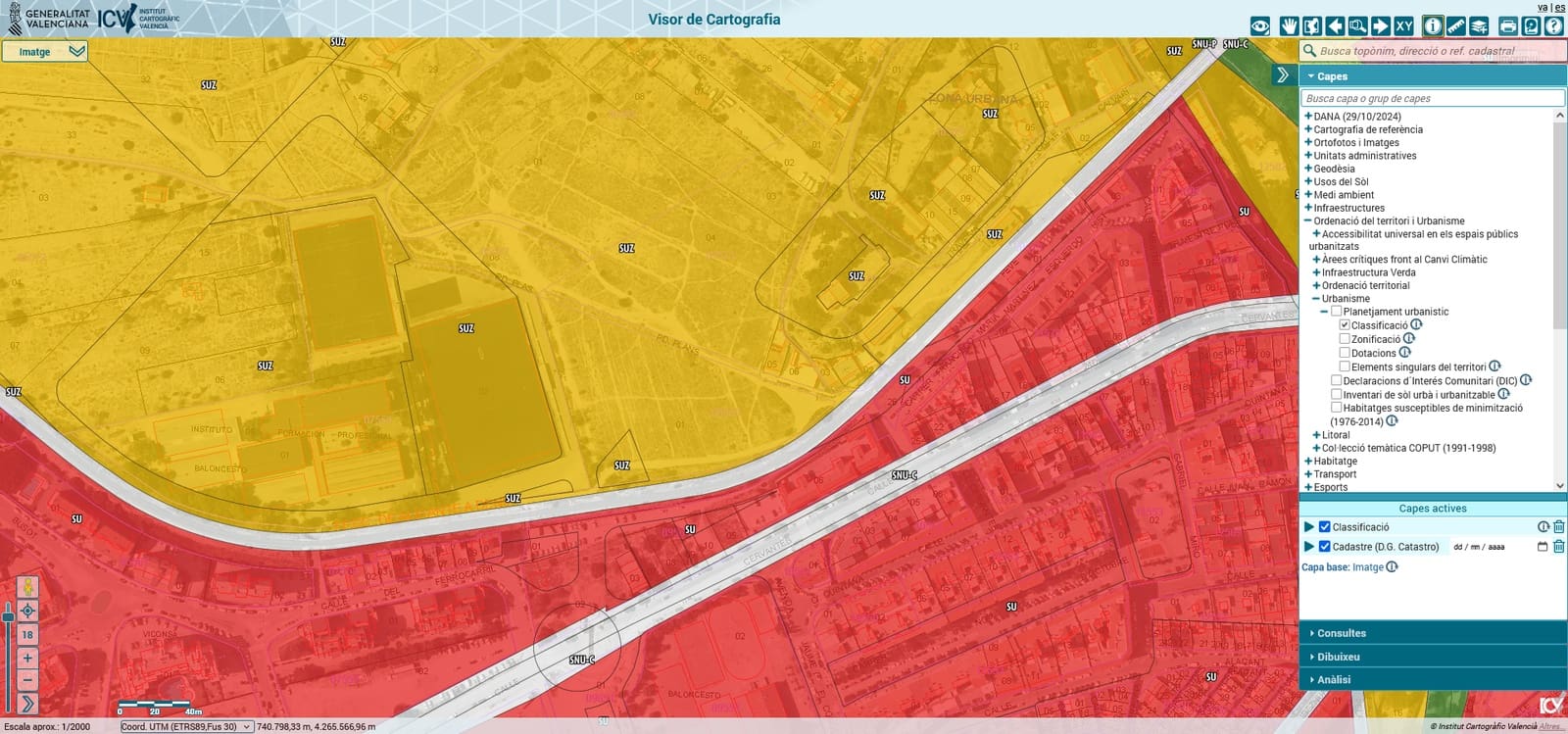Viewport: 1568px width, 734px height.
Task: Open the Imatge base map dropdown
Action: tap(45, 51)
